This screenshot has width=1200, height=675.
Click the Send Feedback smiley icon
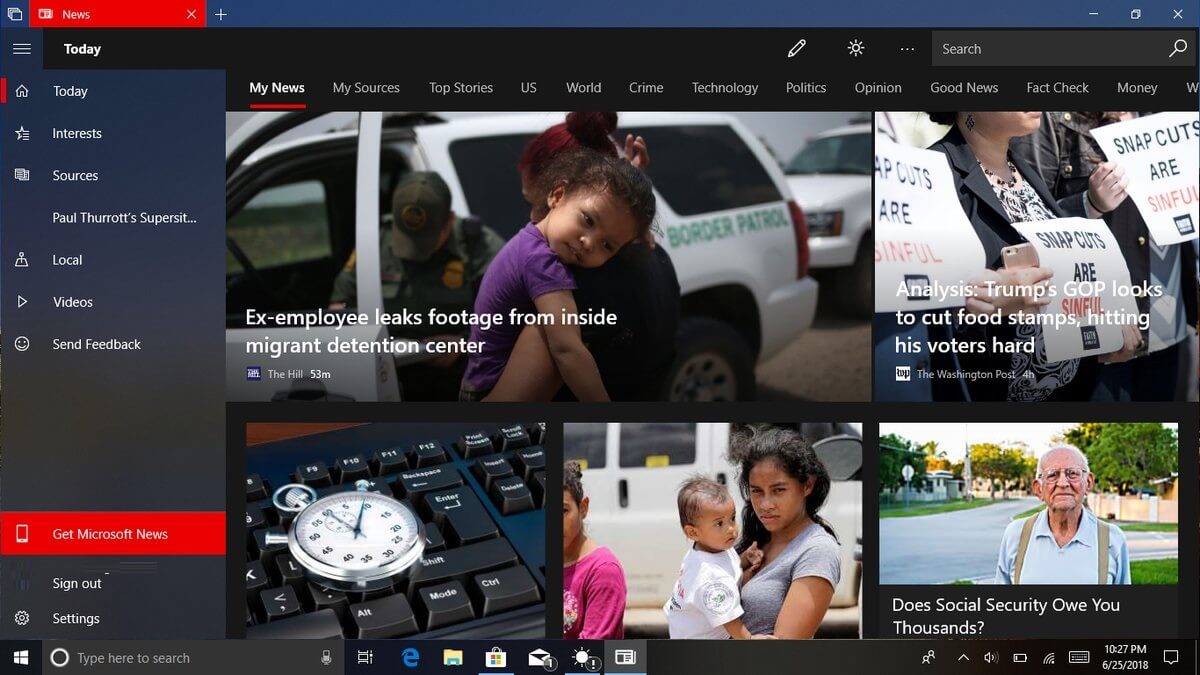(x=22, y=344)
